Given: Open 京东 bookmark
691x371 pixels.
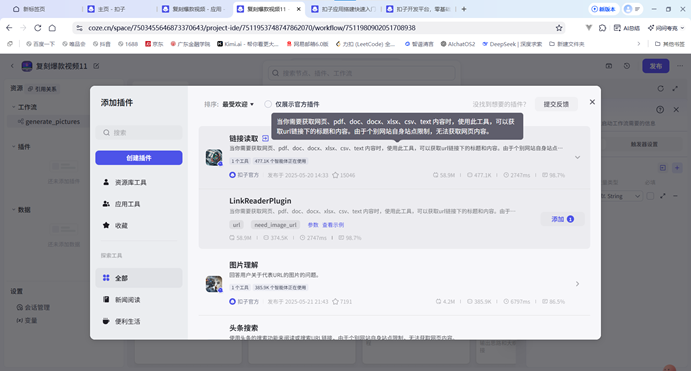Looking at the screenshot, I should pyautogui.click(x=154, y=44).
